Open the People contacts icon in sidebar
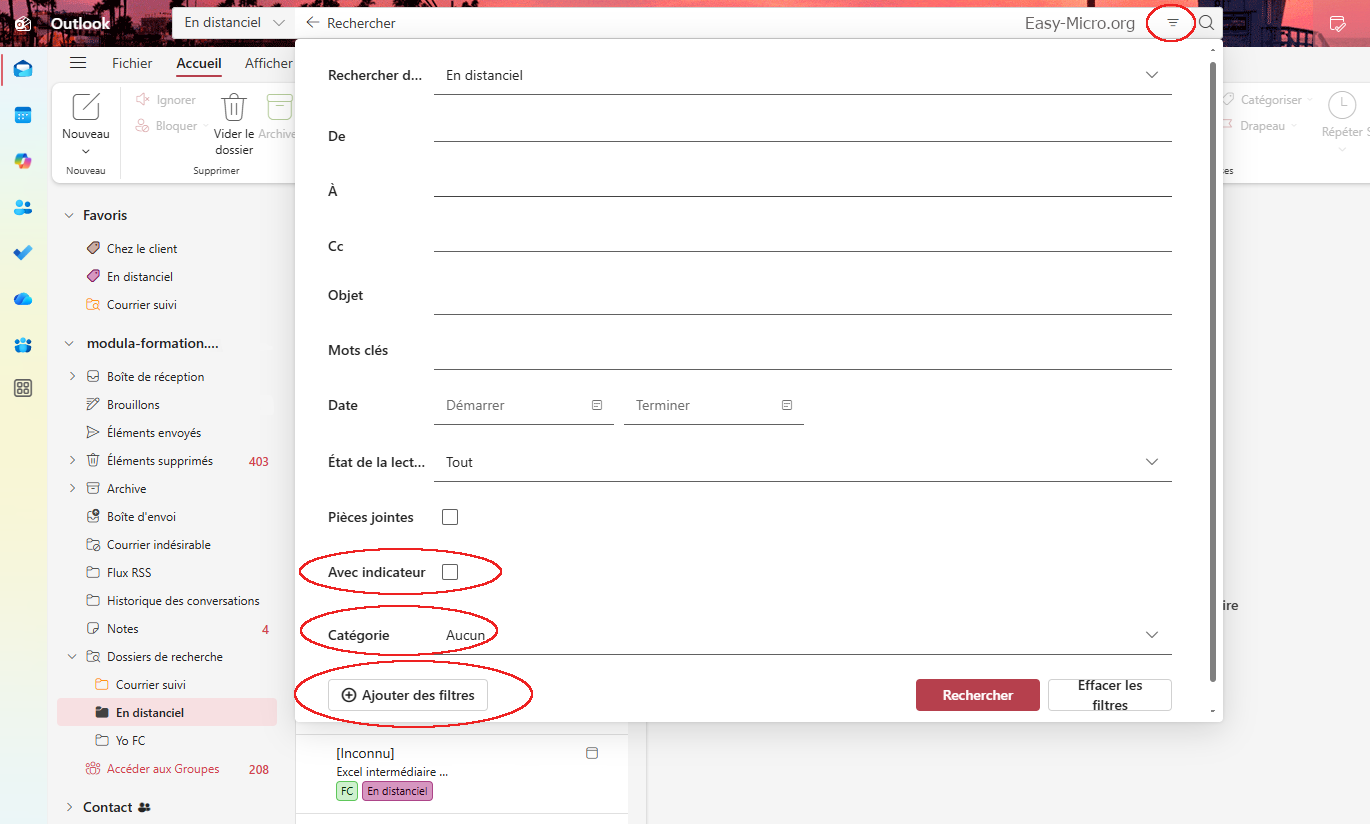The image size is (1370, 824). click(x=23, y=207)
